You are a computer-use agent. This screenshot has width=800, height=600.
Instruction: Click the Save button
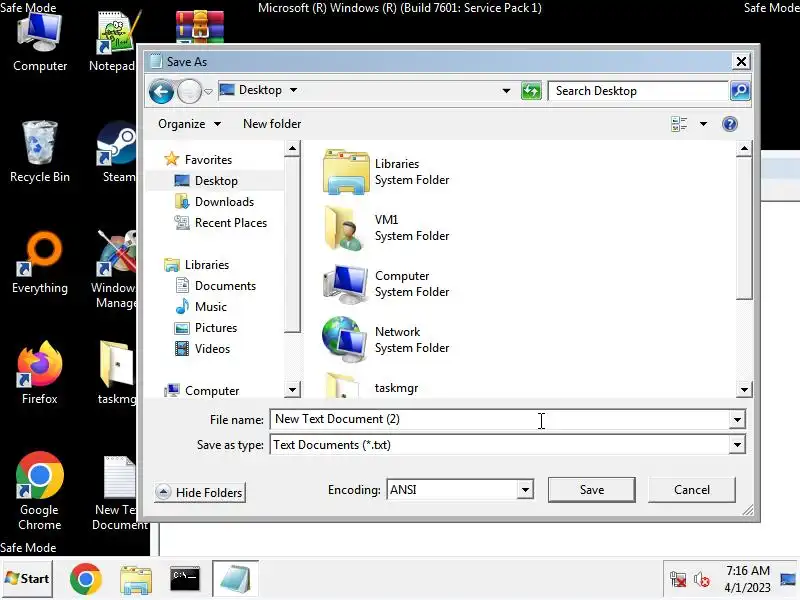(x=592, y=490)
